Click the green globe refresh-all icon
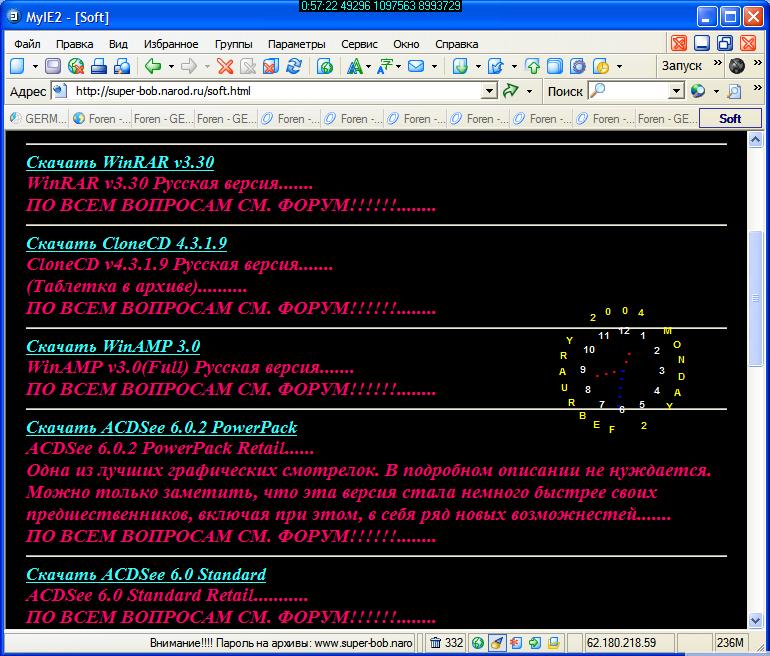 (325, 66)
